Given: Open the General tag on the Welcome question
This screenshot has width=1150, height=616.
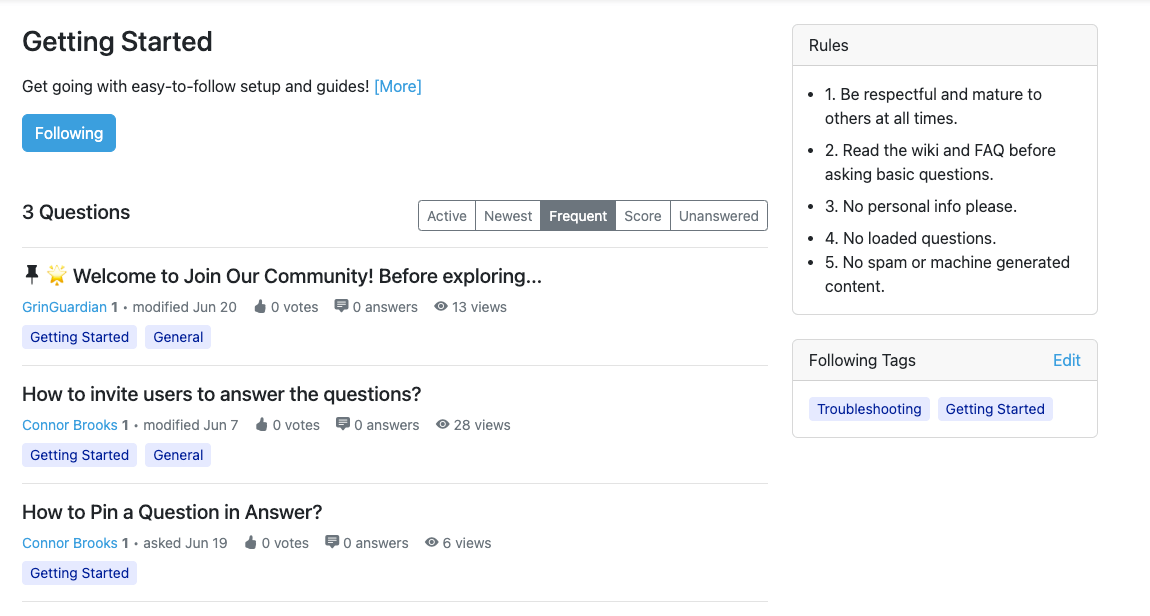Looking at the screenshot, I should pos(179,337).
